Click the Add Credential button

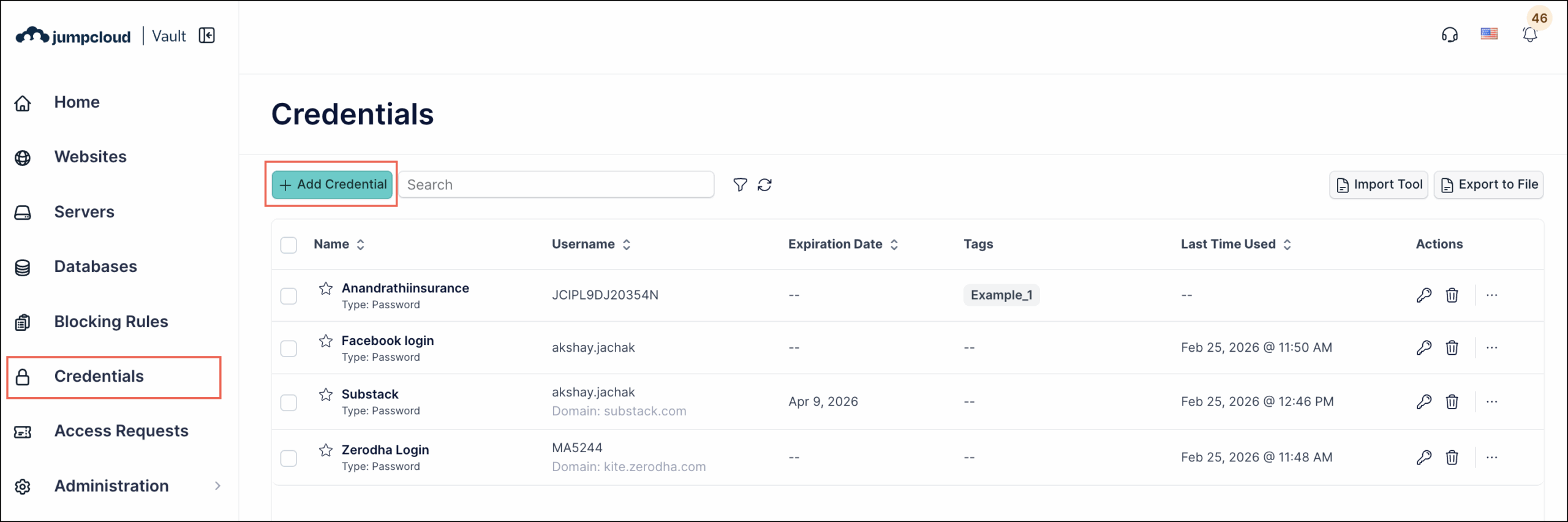[x=332, y=184]
